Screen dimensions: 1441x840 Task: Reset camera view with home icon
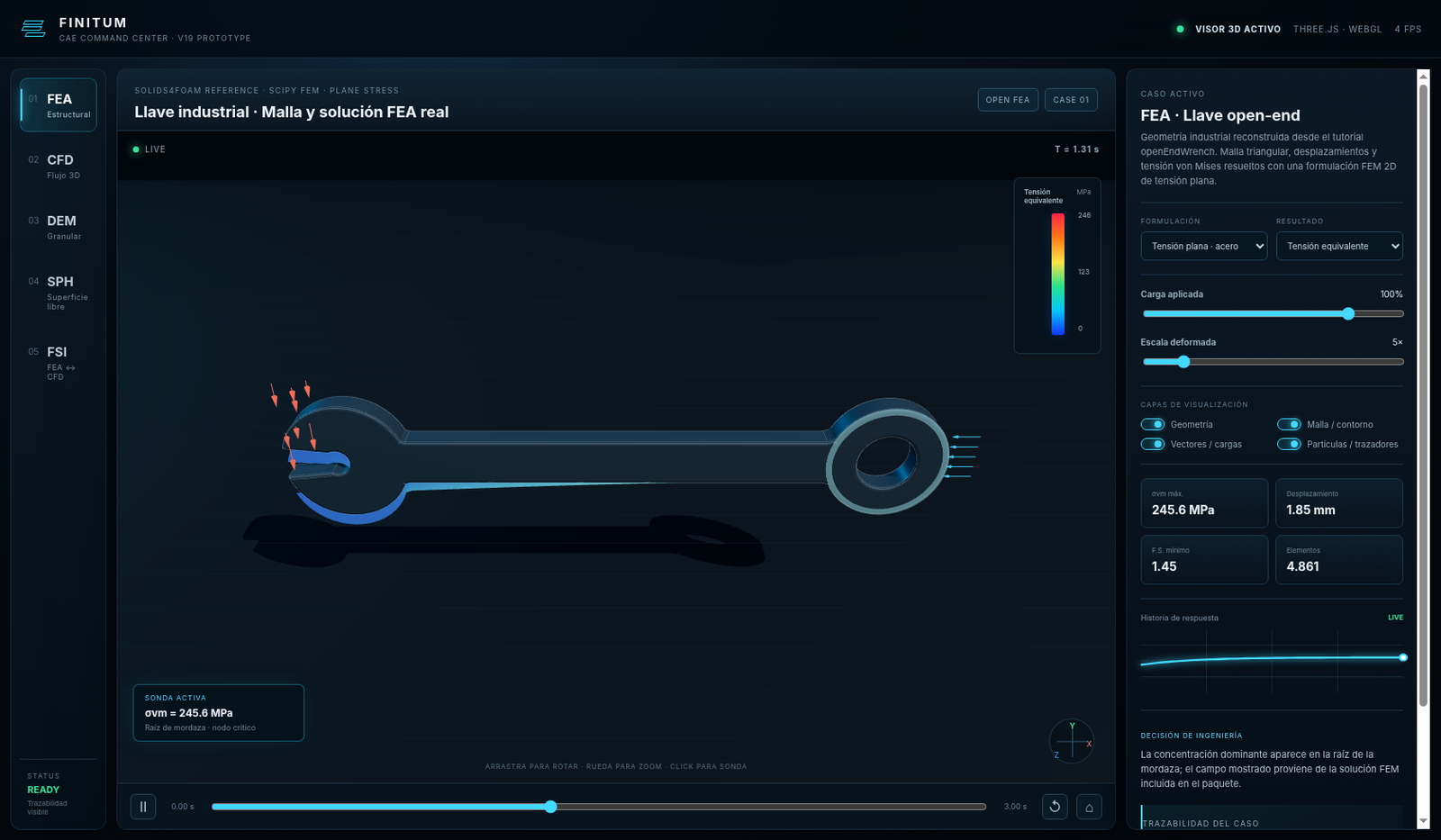pos(1089,807)
